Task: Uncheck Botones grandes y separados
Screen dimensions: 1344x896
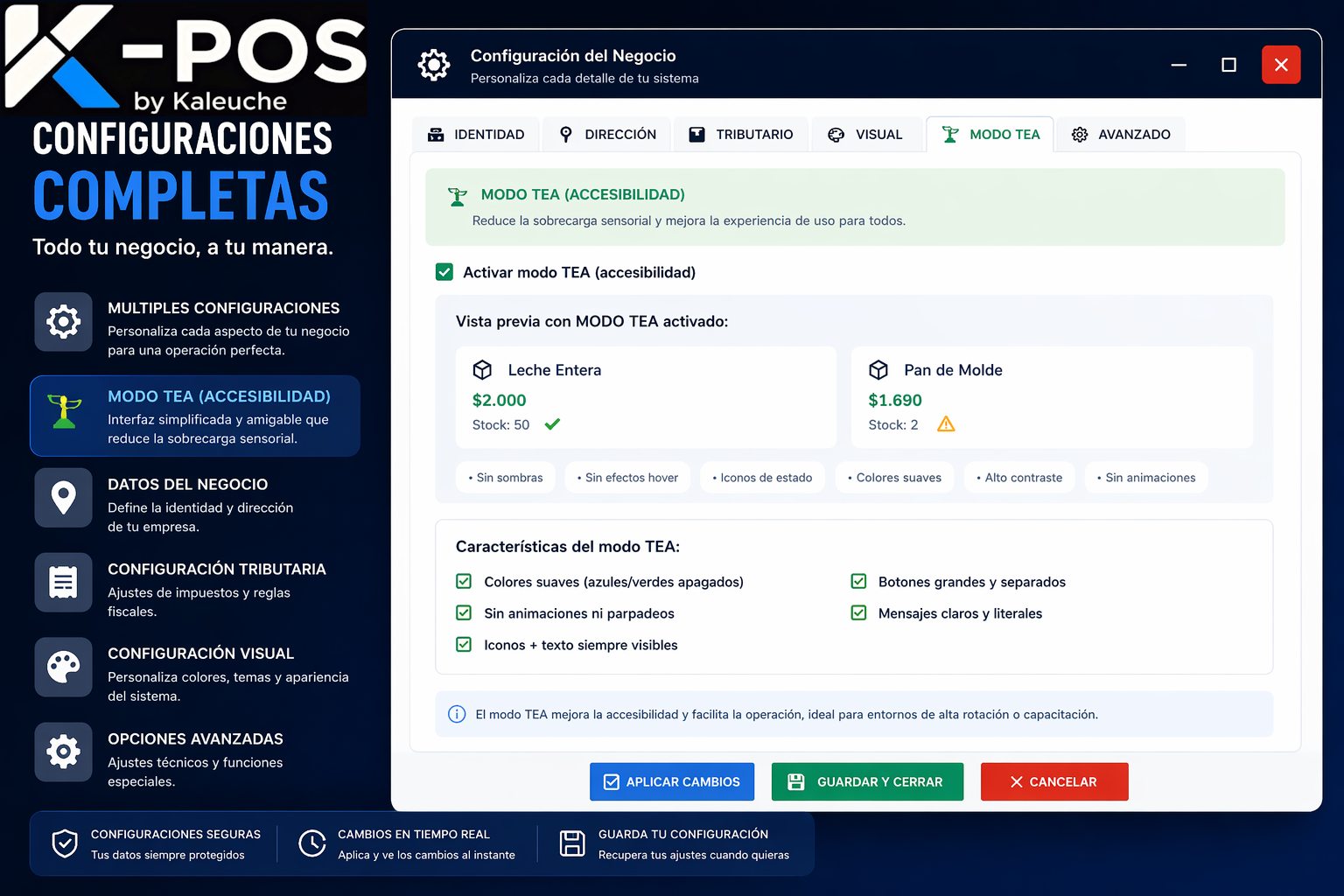Action: pos(858,582)
